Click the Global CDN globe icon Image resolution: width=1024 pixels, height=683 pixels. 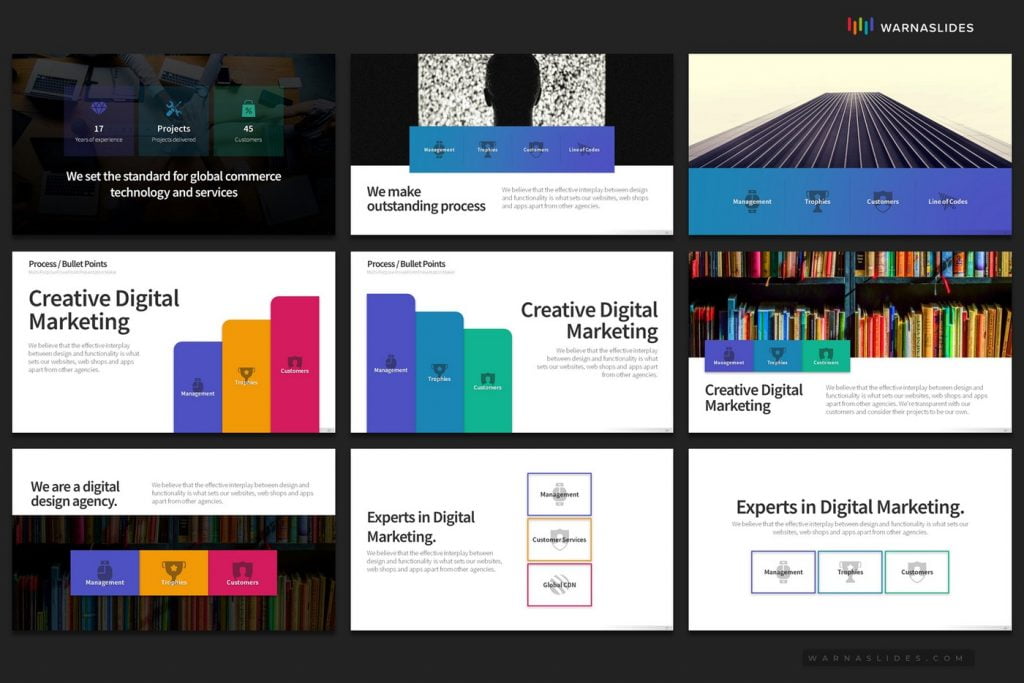coord(559,585)
